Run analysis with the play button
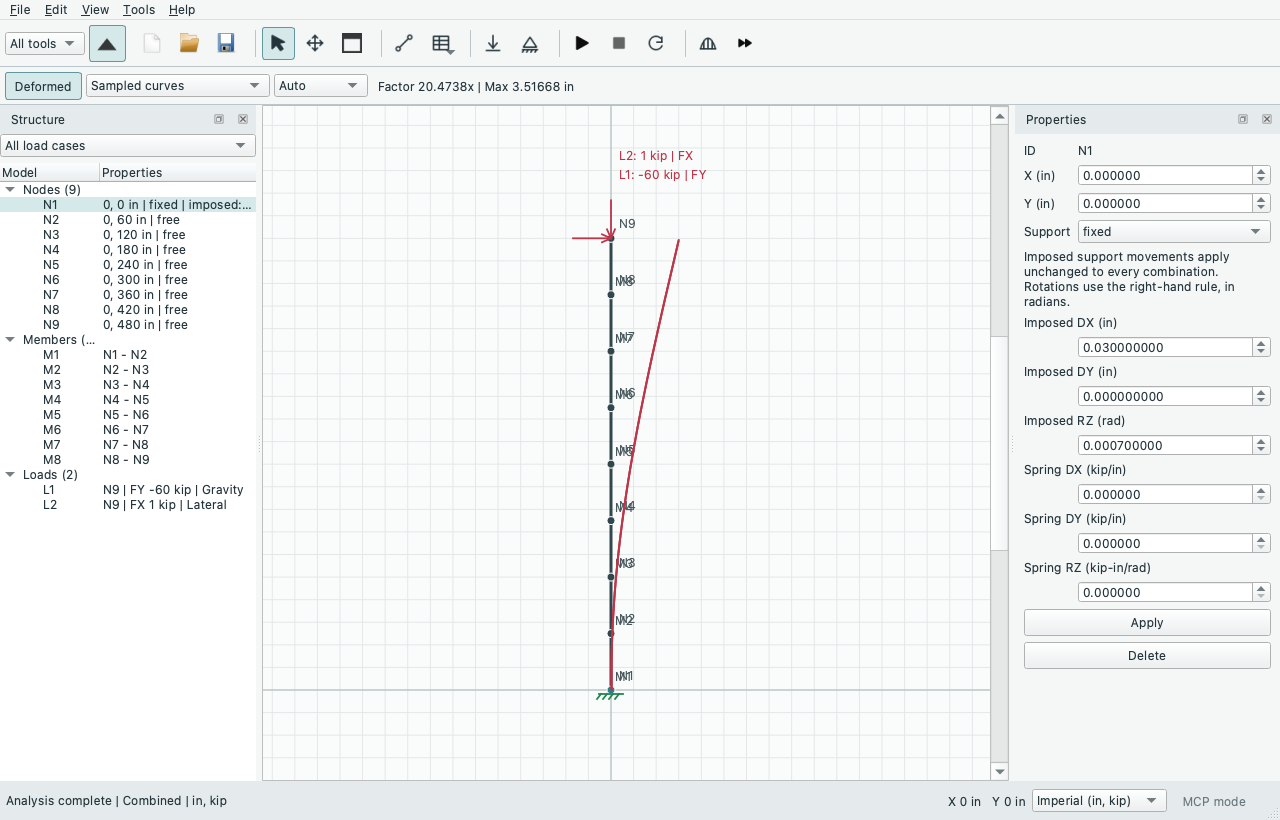Viewport: 1280px width, 820px height. [582, 44]
